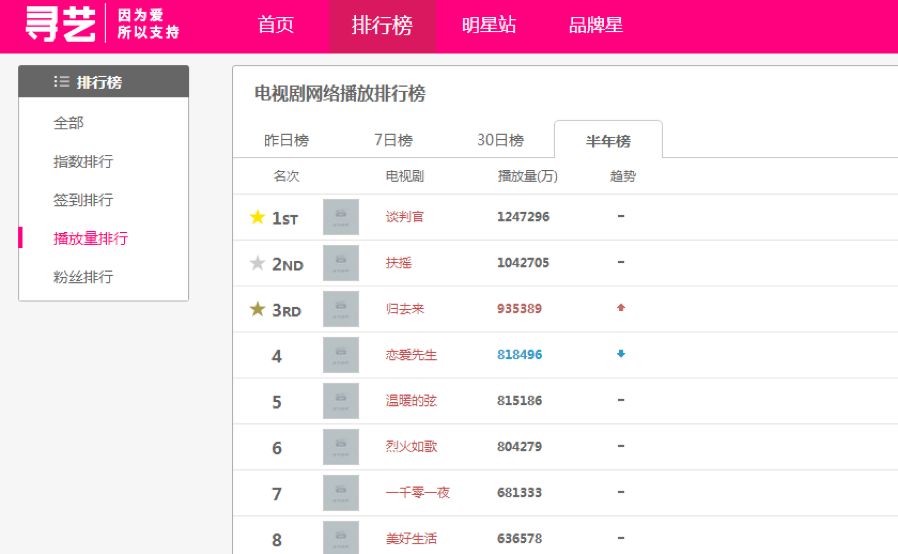Click the gold star for 1ST
The height and width of the screenshot is (554, 898).
tap(257, 217)
